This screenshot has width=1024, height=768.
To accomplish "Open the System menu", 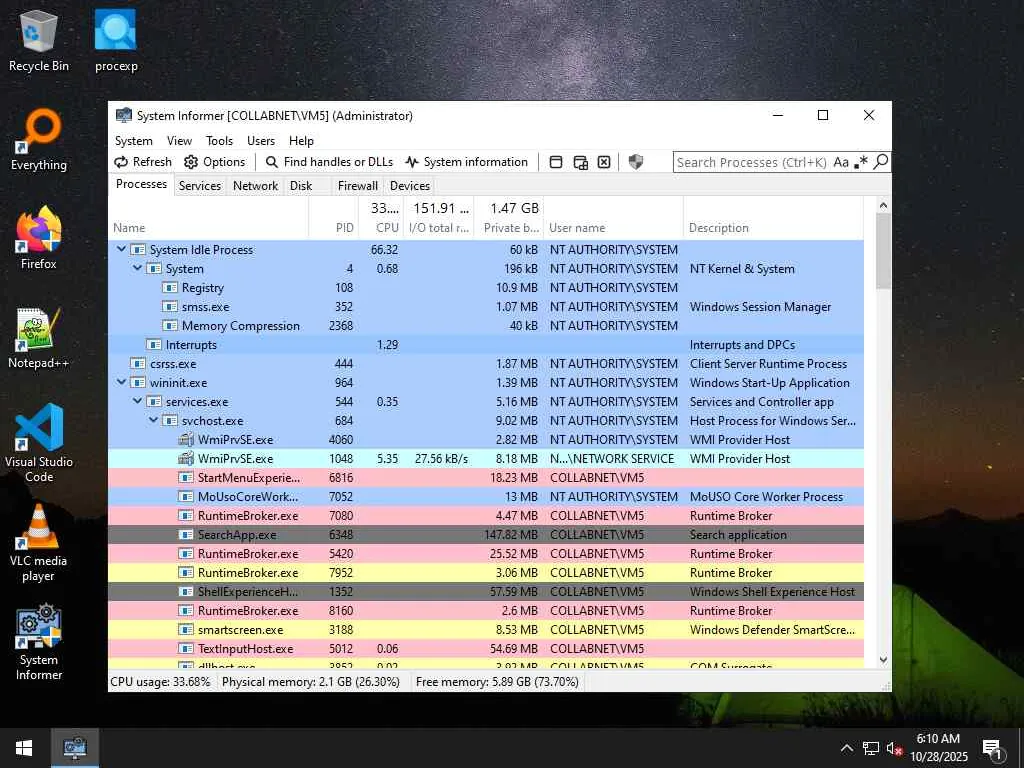I will tap(134, 140).
